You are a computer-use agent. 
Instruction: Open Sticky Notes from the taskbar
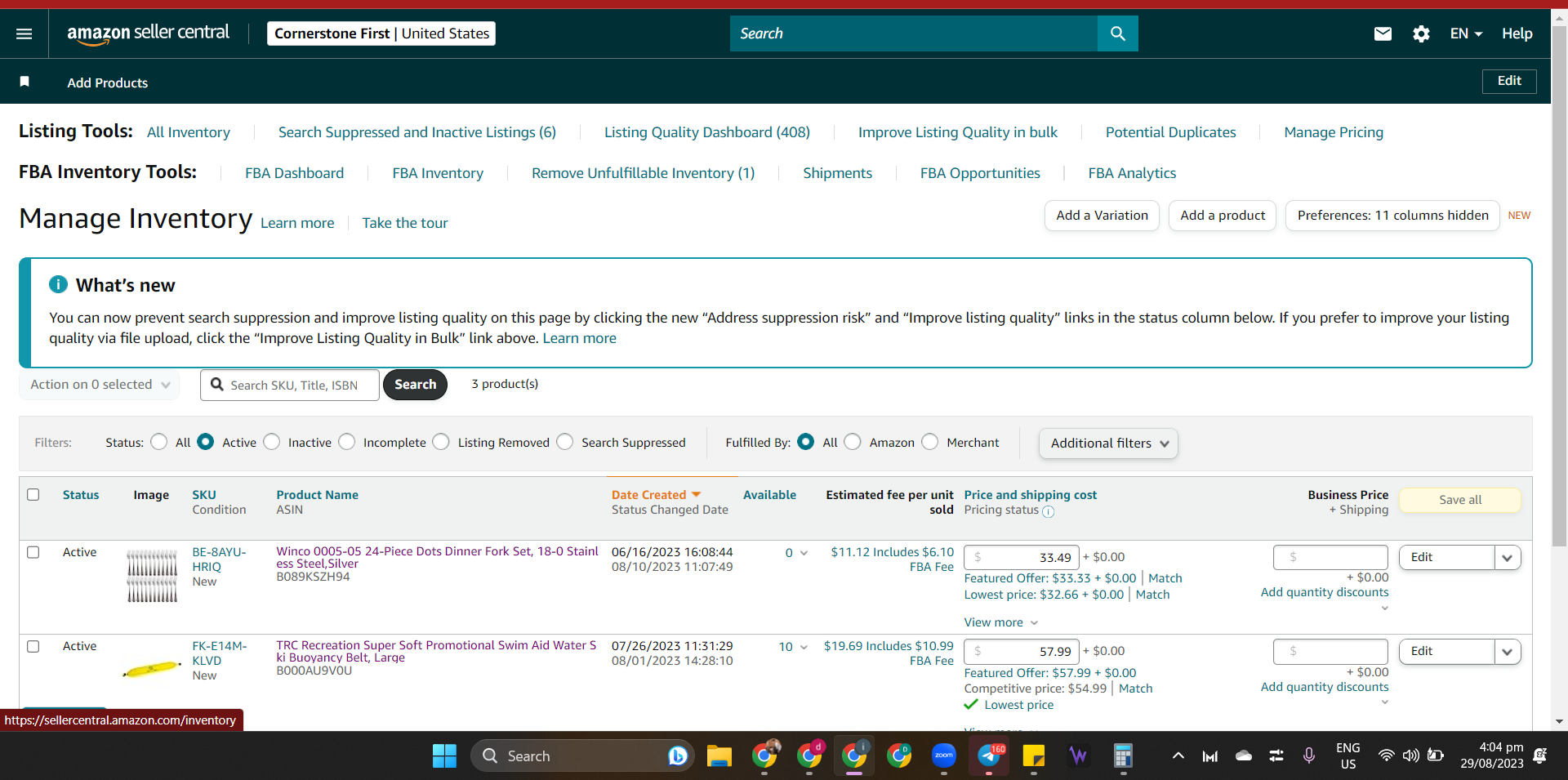click(1034, 756)
